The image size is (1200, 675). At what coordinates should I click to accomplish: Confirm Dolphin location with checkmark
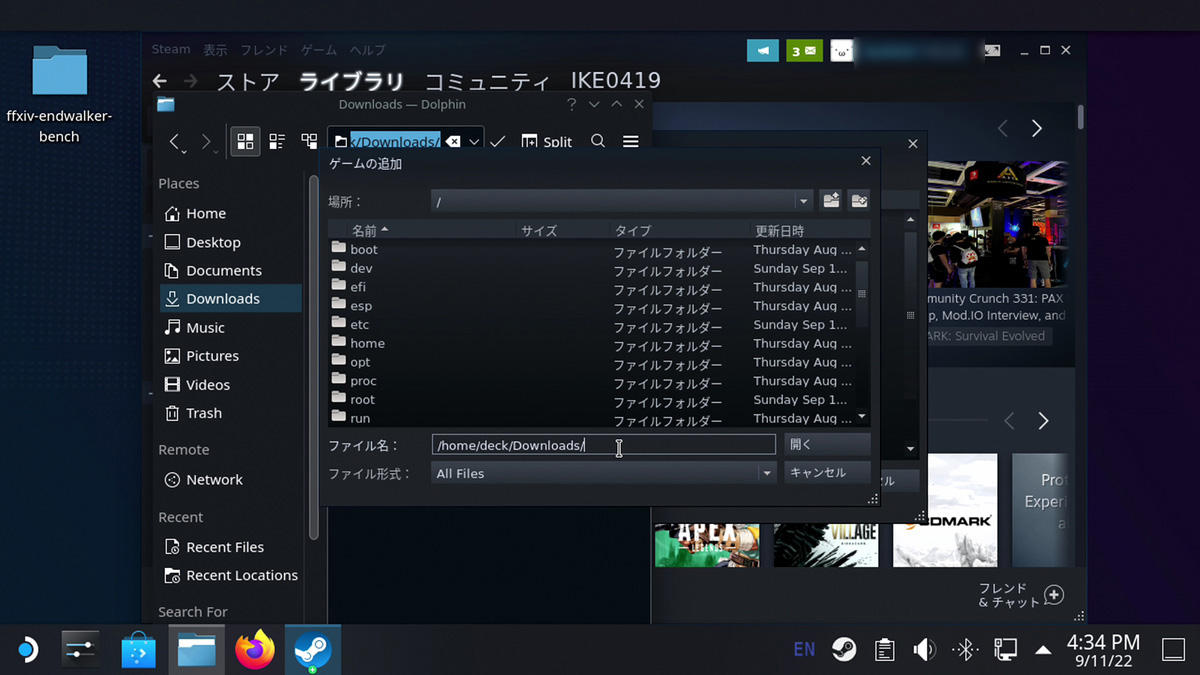pos(497,142)
